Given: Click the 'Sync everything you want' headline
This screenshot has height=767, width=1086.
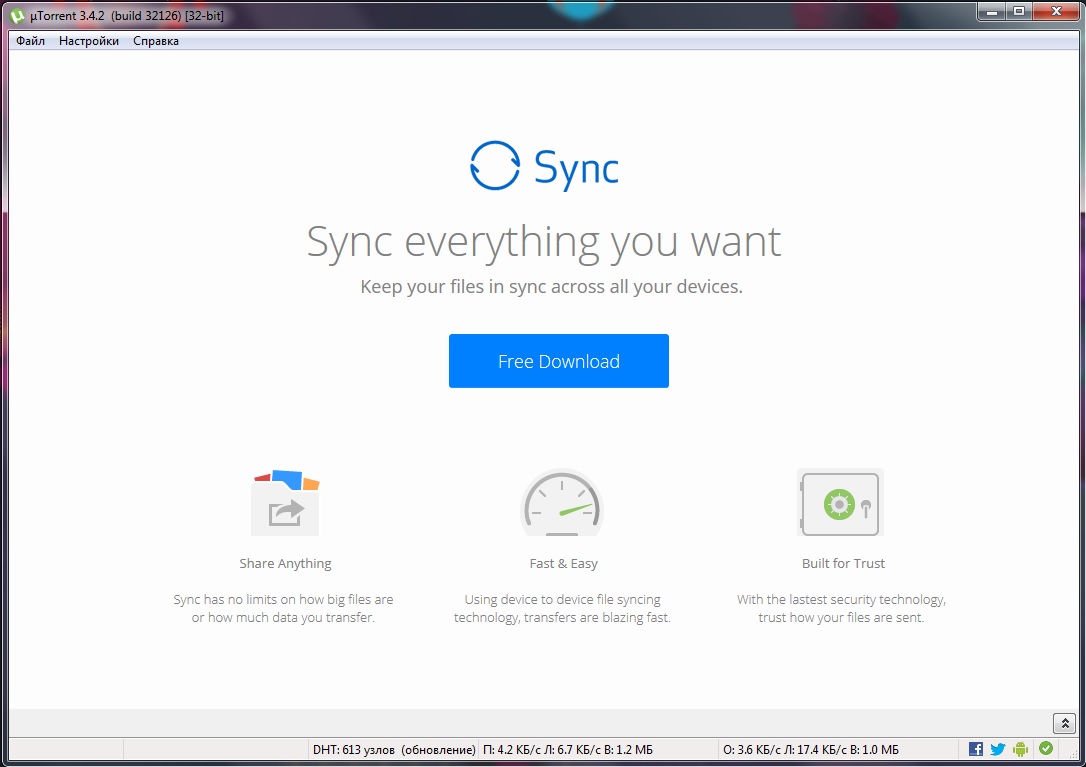Looking at the screenshot, I should pos(544,243).
